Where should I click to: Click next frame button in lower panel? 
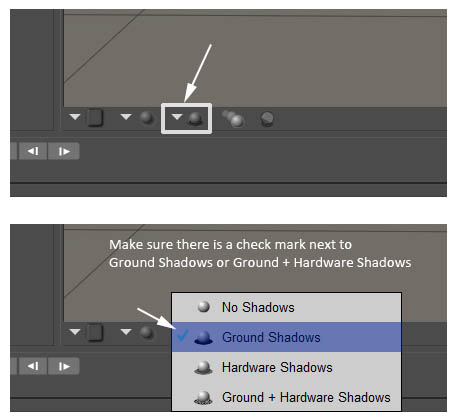pos(64,366)
